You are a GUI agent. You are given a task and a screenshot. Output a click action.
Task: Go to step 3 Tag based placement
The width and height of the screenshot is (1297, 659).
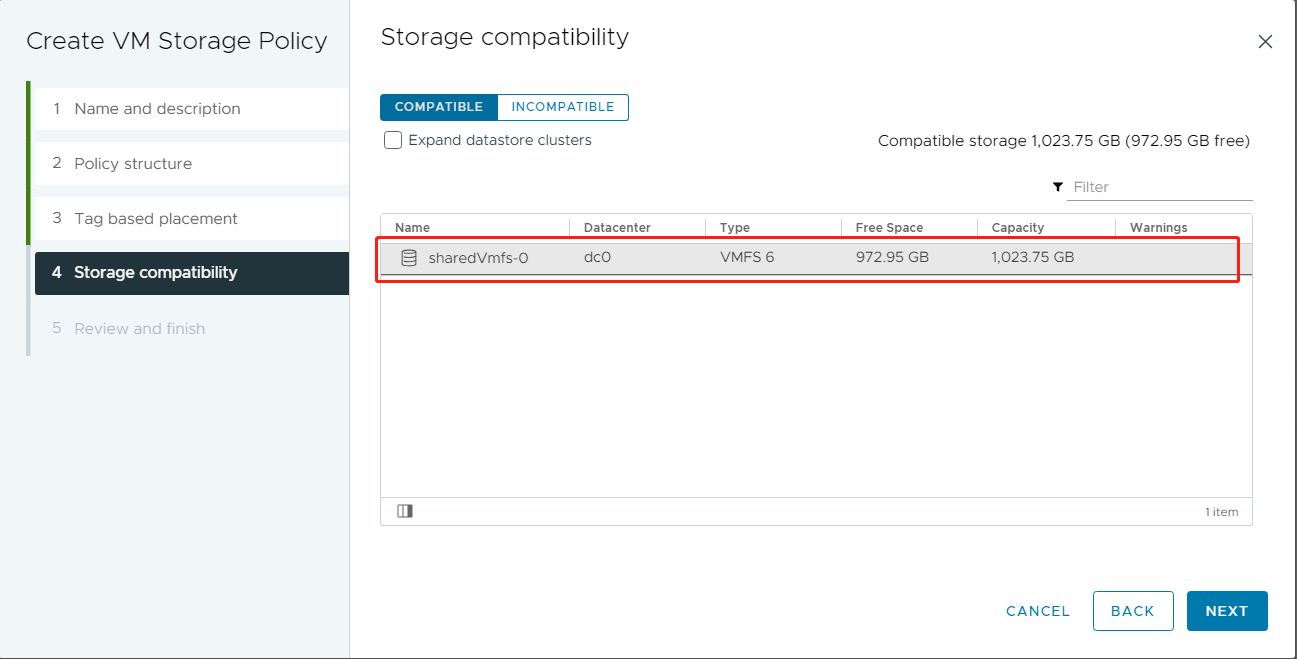pos(191,218)
